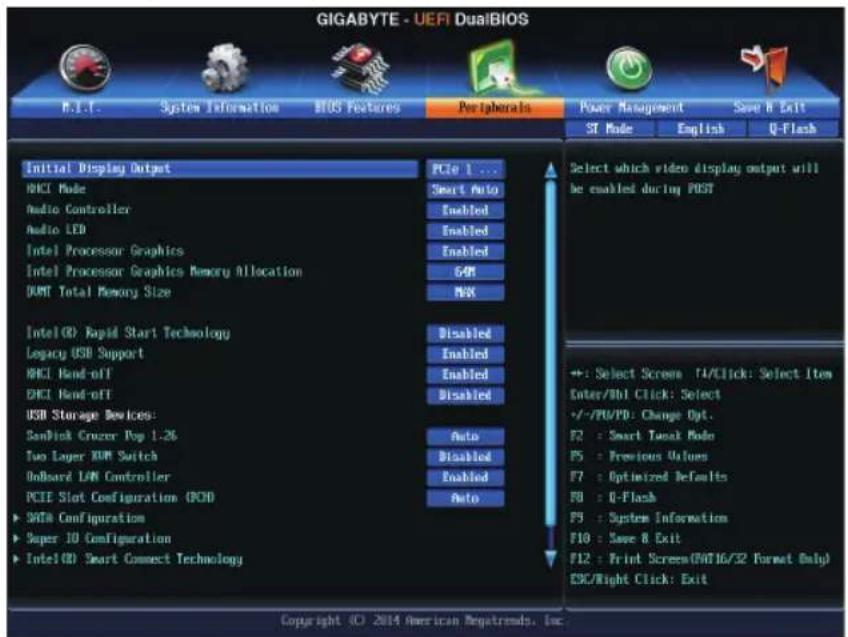
Task: Toggle the XHCI Hand-off Enabled value
Action: pos(465,375)
